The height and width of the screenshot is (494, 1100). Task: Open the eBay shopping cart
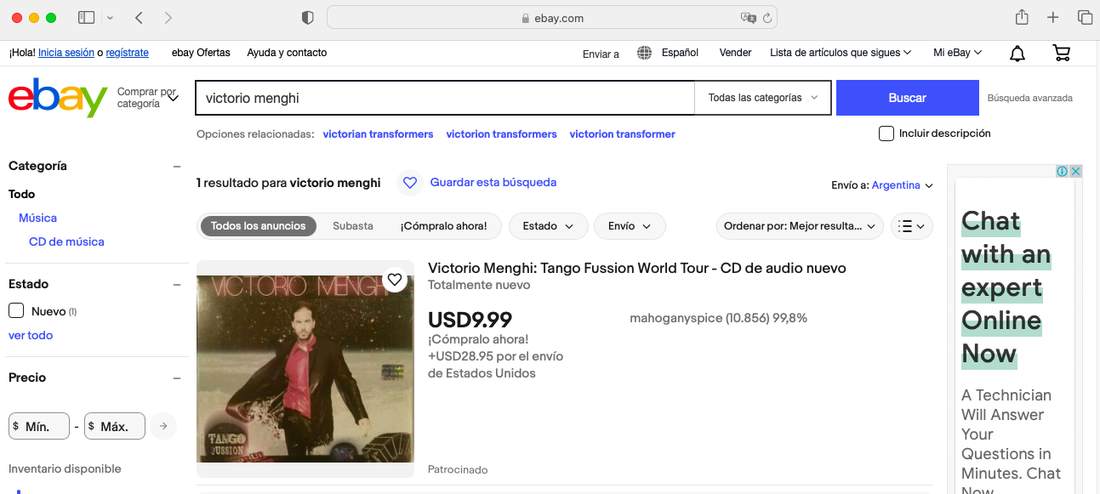tap(1061, 53)
